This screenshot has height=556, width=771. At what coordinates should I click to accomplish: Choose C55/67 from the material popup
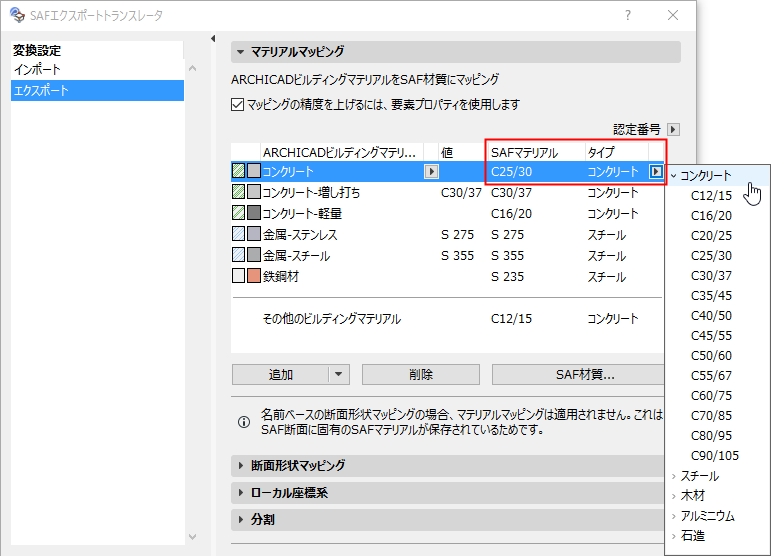711,376
